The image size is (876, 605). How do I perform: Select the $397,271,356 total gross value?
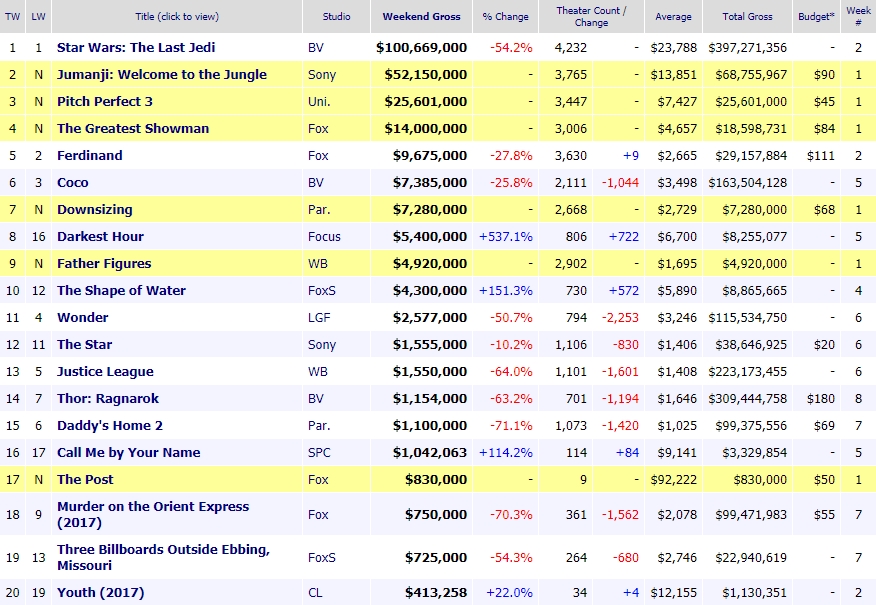748,47
